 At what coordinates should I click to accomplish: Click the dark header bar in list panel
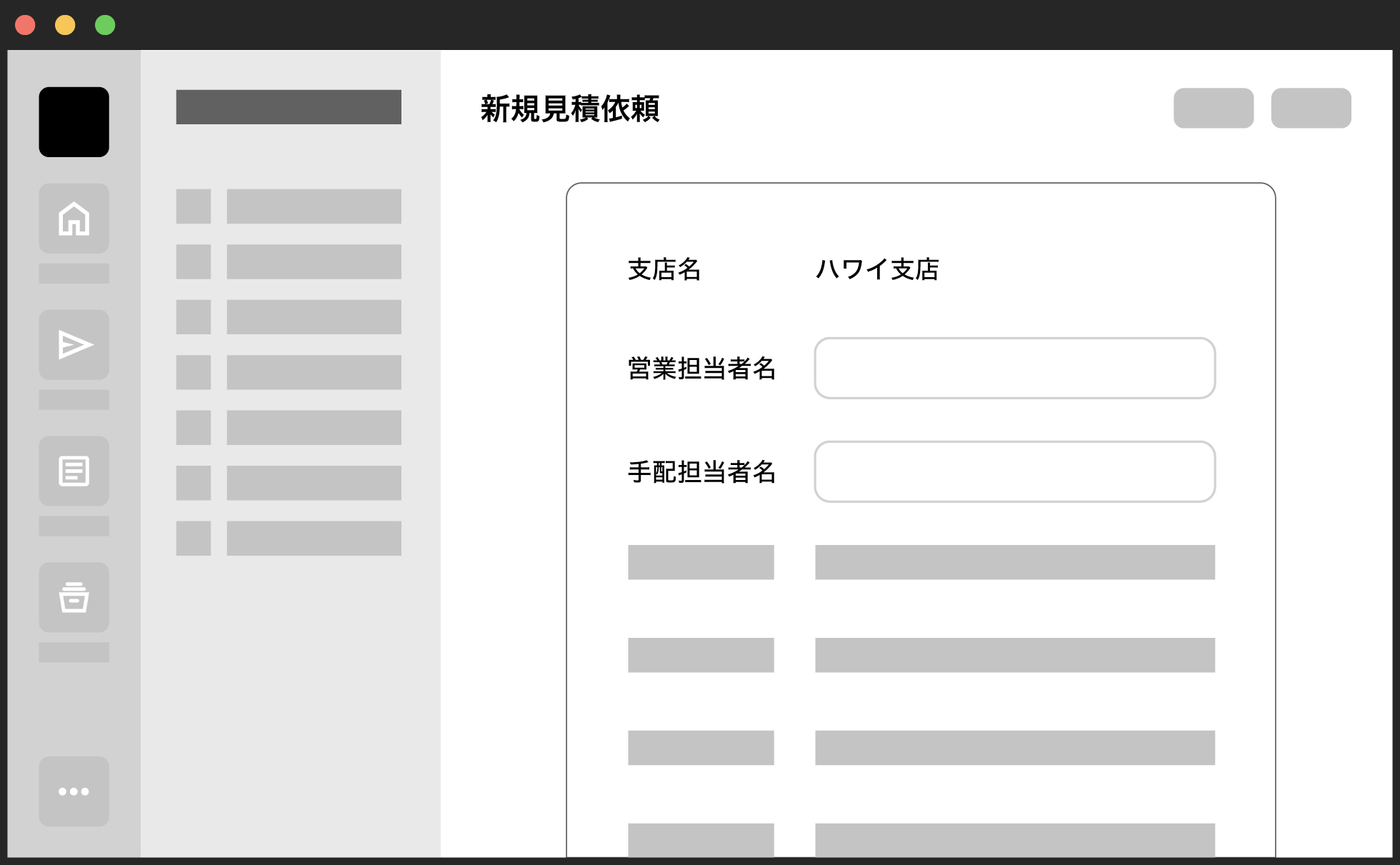pos(289,107)
